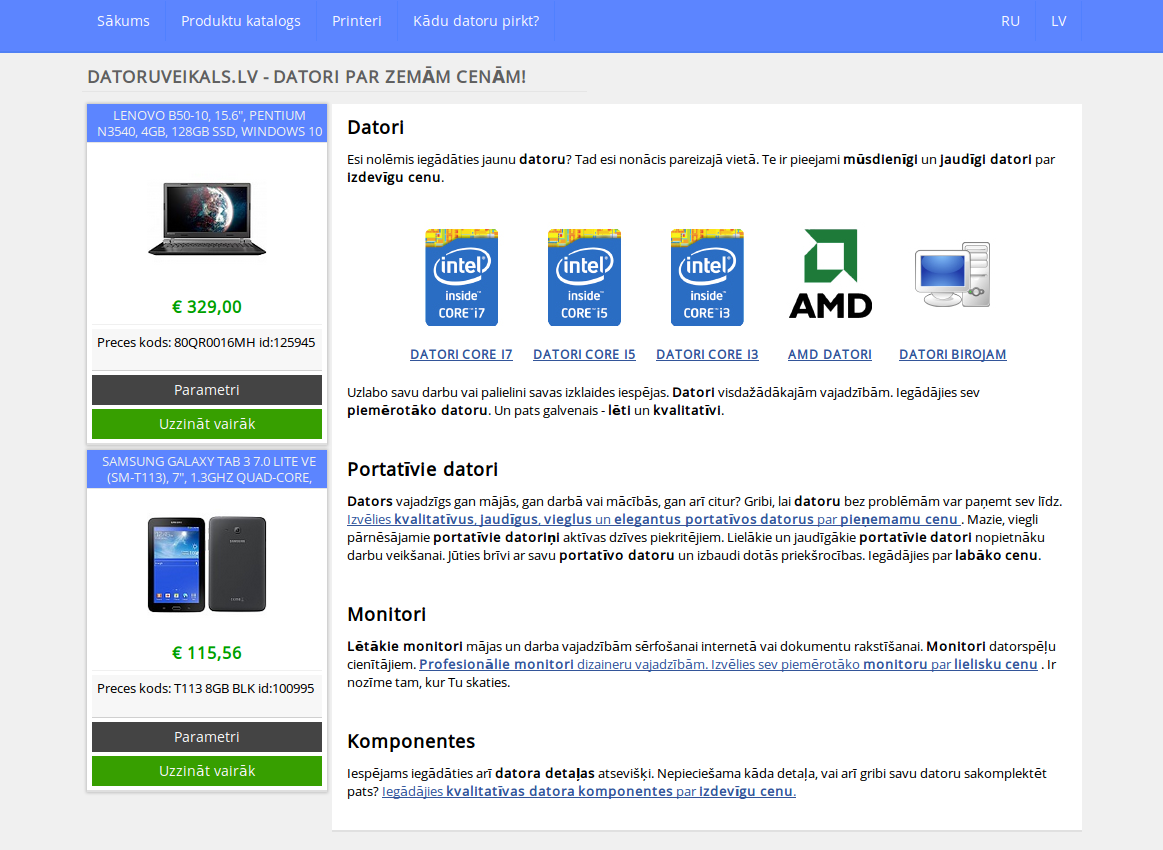Click the Intel Core i3 logo
Image resolution: width=1163 pixels, height=850 pixels.
click(707, 277)
